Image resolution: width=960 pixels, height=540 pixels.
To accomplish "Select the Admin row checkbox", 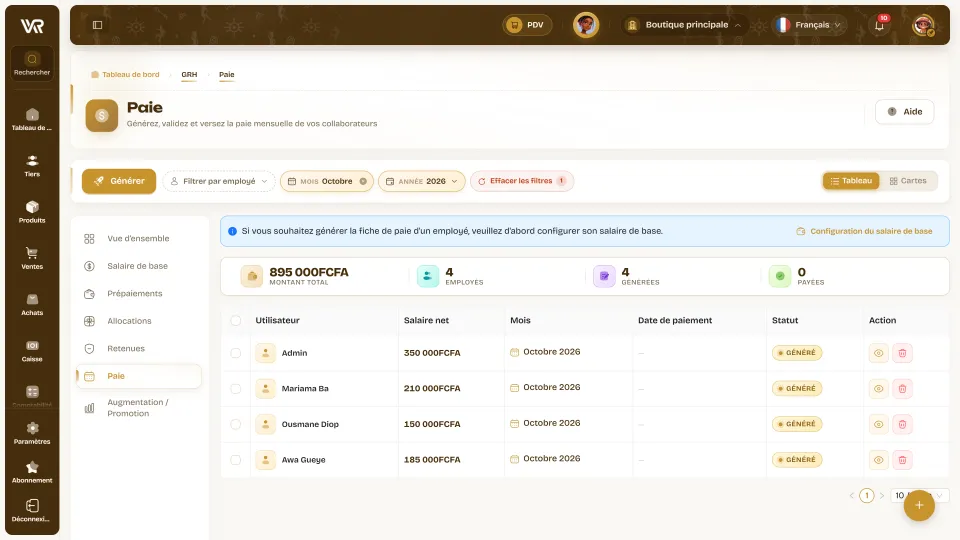I will (x=236, y=353).
